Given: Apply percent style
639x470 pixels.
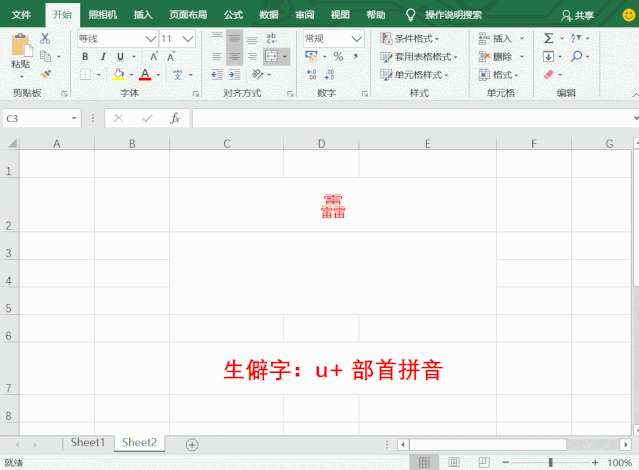Looking at the screenshot, I should tap(338, 57).
